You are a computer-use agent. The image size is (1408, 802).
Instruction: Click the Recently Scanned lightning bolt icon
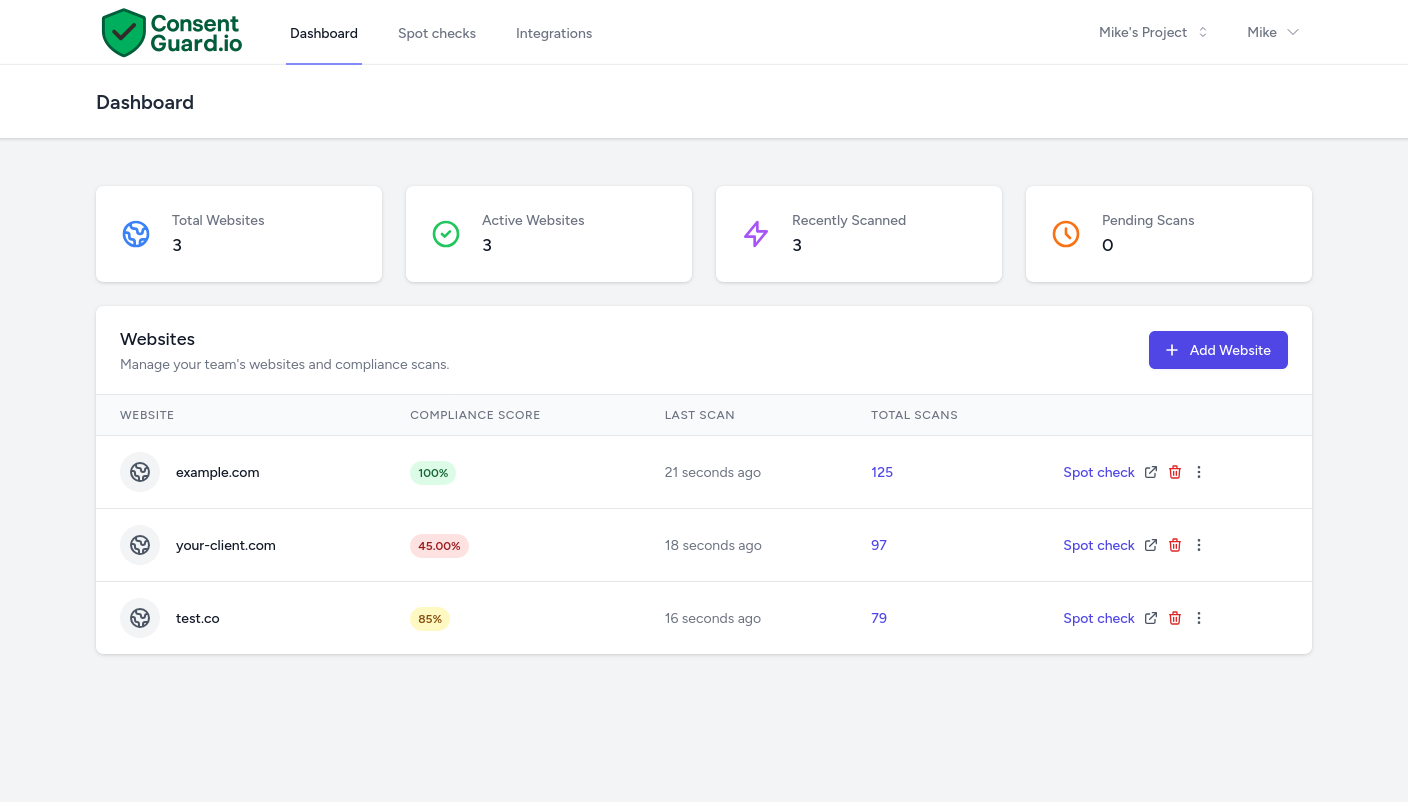tap(756, 234)
